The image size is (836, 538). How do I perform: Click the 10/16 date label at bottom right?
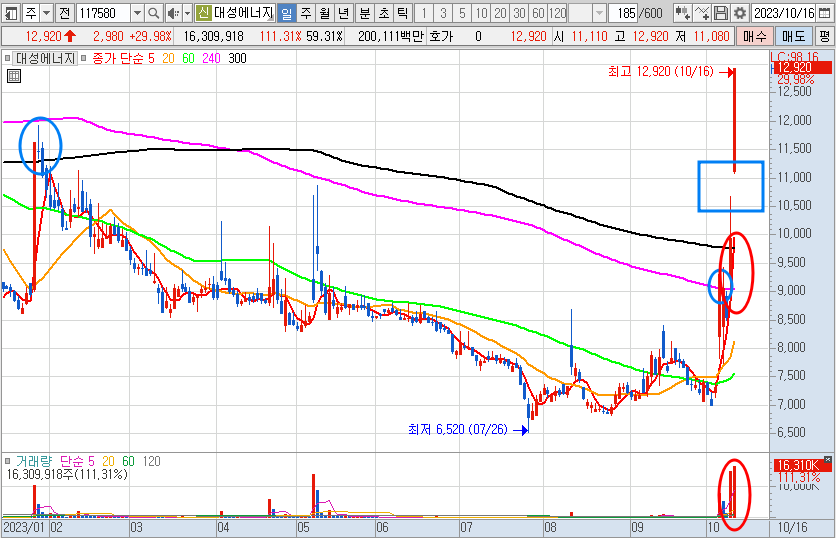pyautogui.click(x=792, y=527)
